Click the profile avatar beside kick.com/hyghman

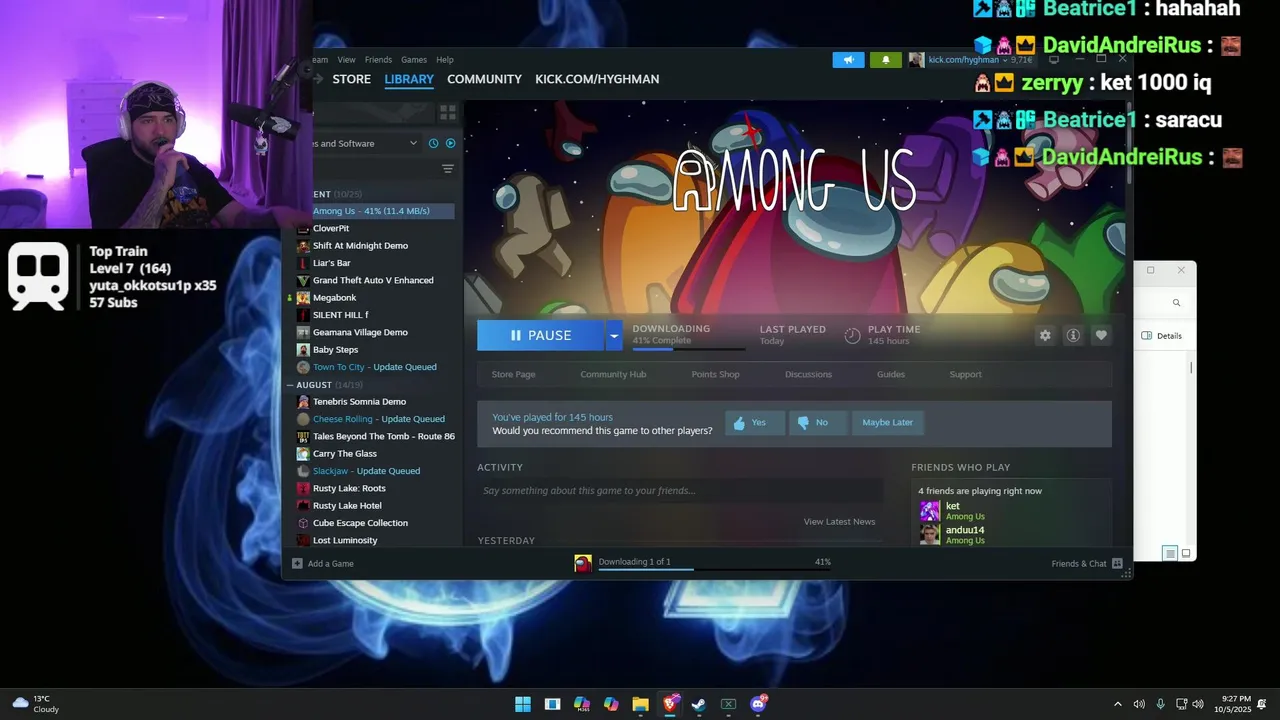pyautogui.click(x=916, y=60)
